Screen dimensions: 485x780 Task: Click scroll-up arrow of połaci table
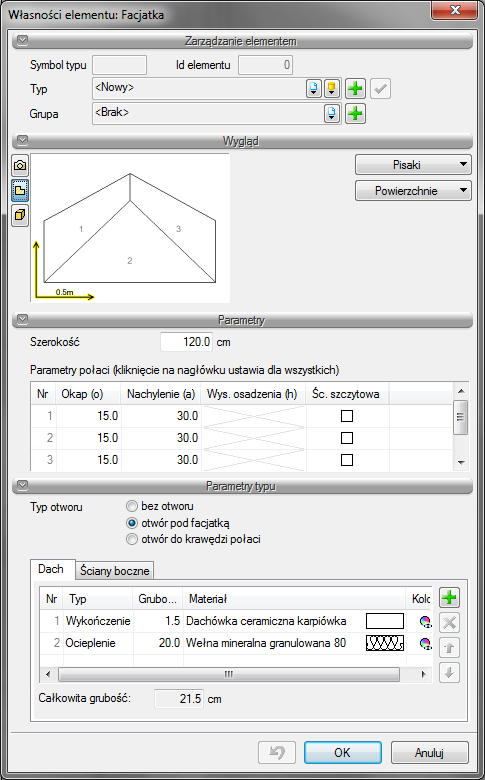(x=461, y=391)
